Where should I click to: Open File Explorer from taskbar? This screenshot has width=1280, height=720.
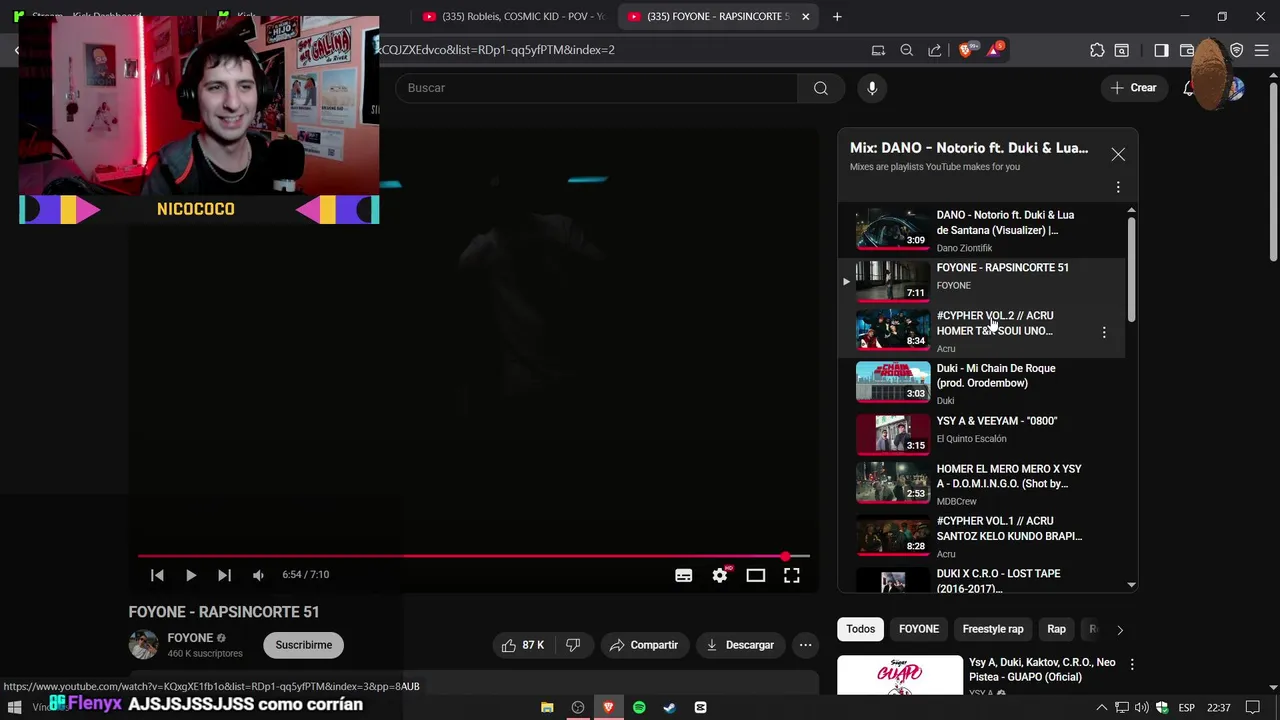coord(547,707)
